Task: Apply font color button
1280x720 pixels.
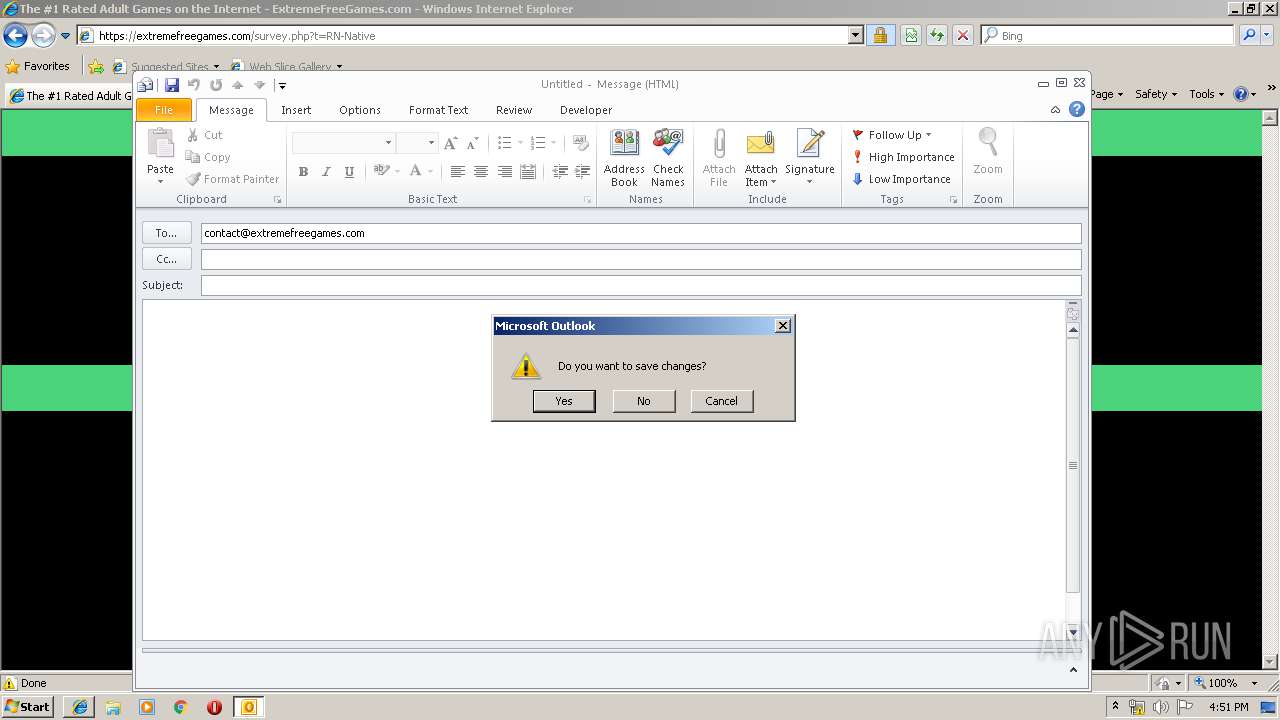Action: click(415, 171)
